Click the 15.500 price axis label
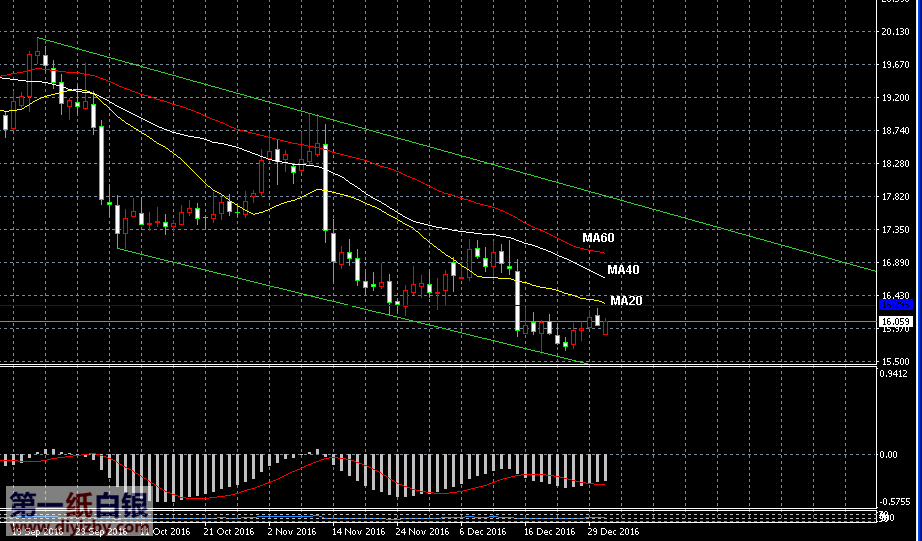 [x=895, y=362]
